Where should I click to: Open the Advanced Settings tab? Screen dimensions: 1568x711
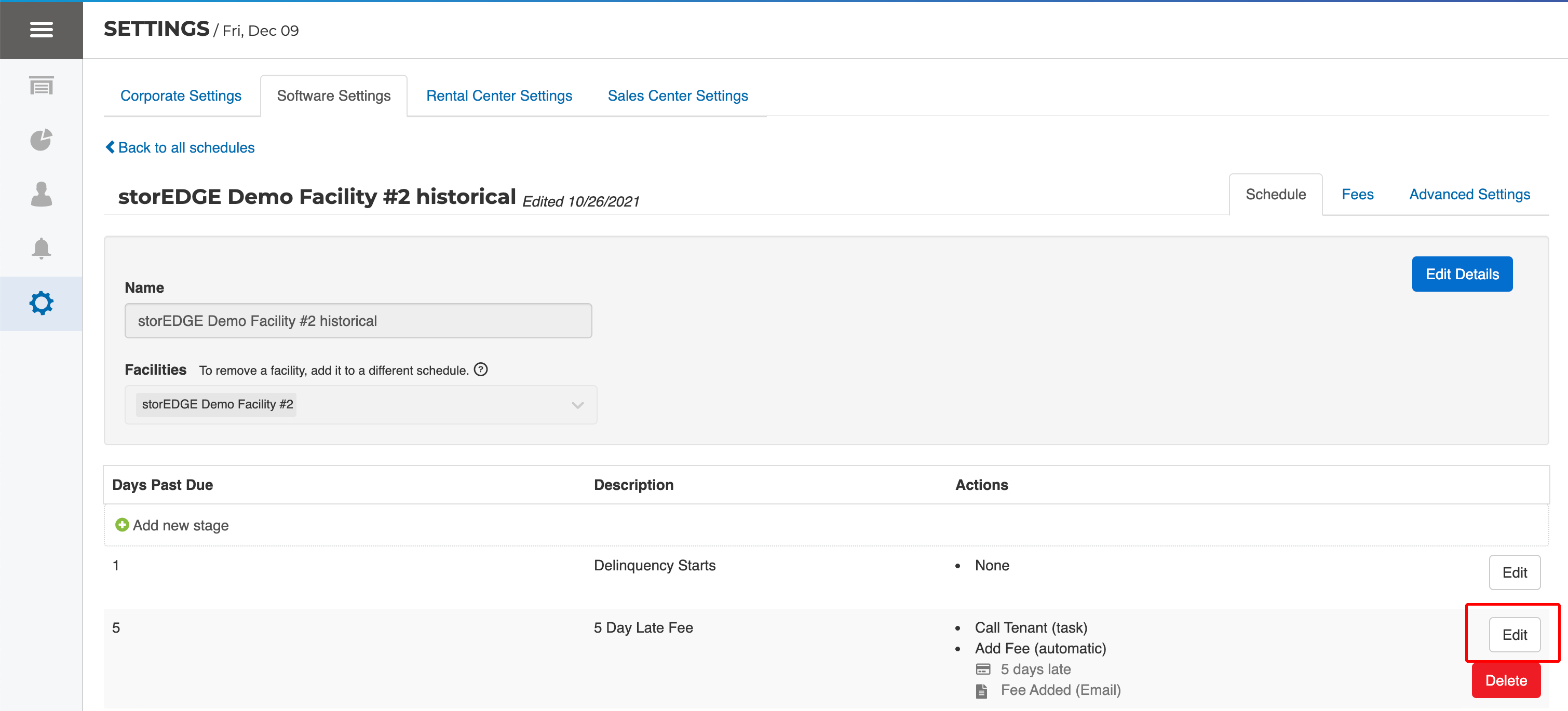tap(1469, 194)
